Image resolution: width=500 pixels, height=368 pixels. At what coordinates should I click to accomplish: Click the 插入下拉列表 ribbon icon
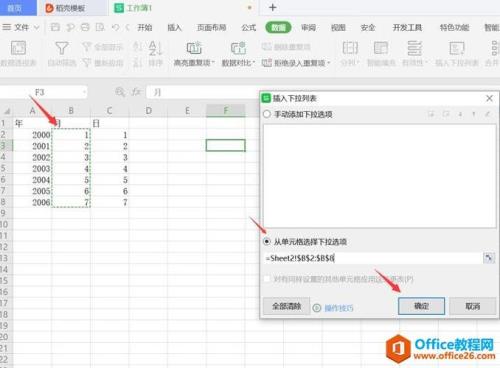[x=457, y=48]
